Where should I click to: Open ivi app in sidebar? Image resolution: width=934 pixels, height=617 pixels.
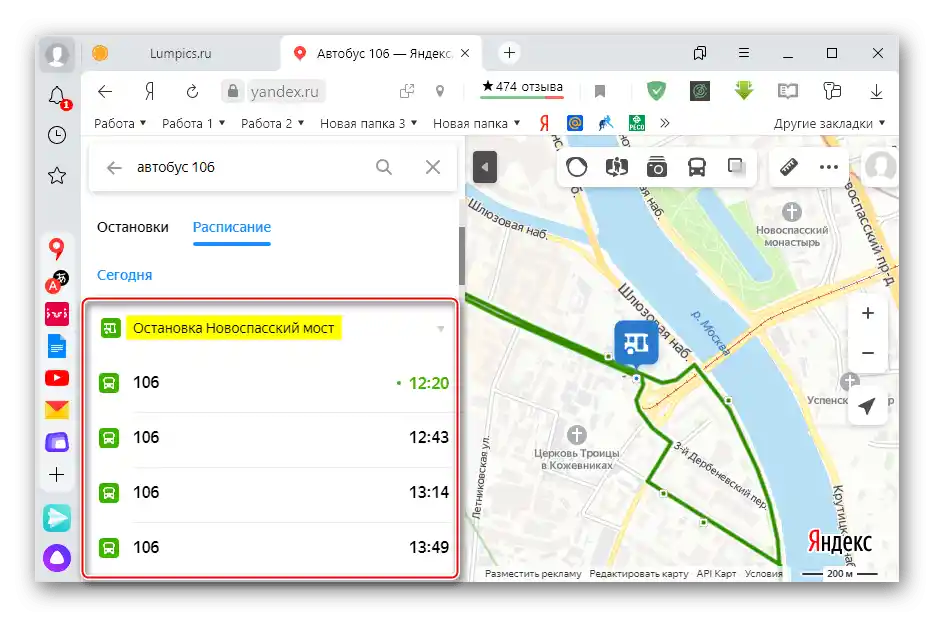click(57, 314)
